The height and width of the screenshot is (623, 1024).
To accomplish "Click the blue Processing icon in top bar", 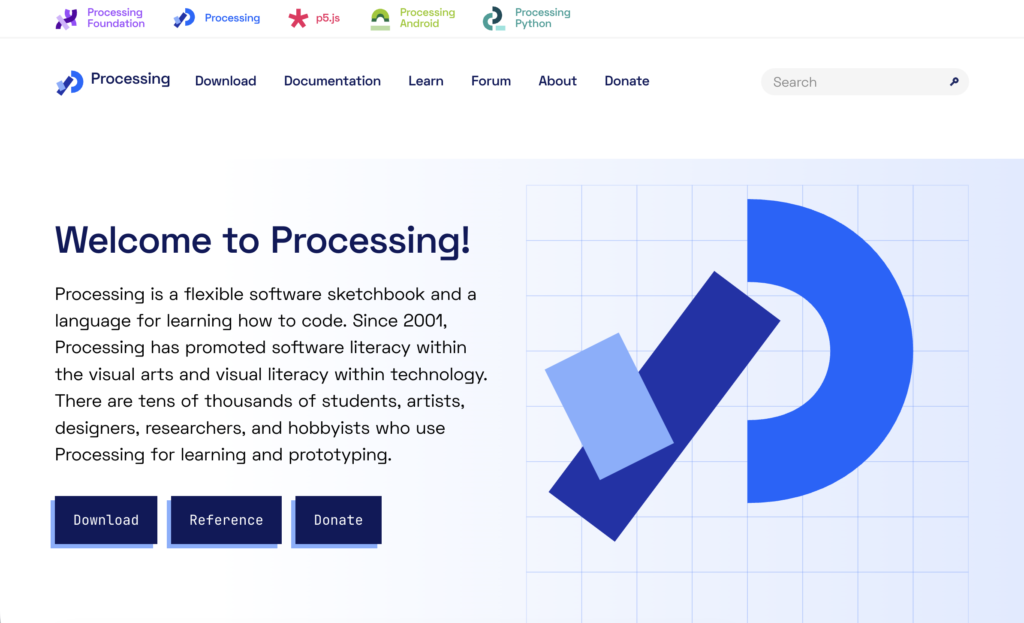I will [x=184, y=18].
